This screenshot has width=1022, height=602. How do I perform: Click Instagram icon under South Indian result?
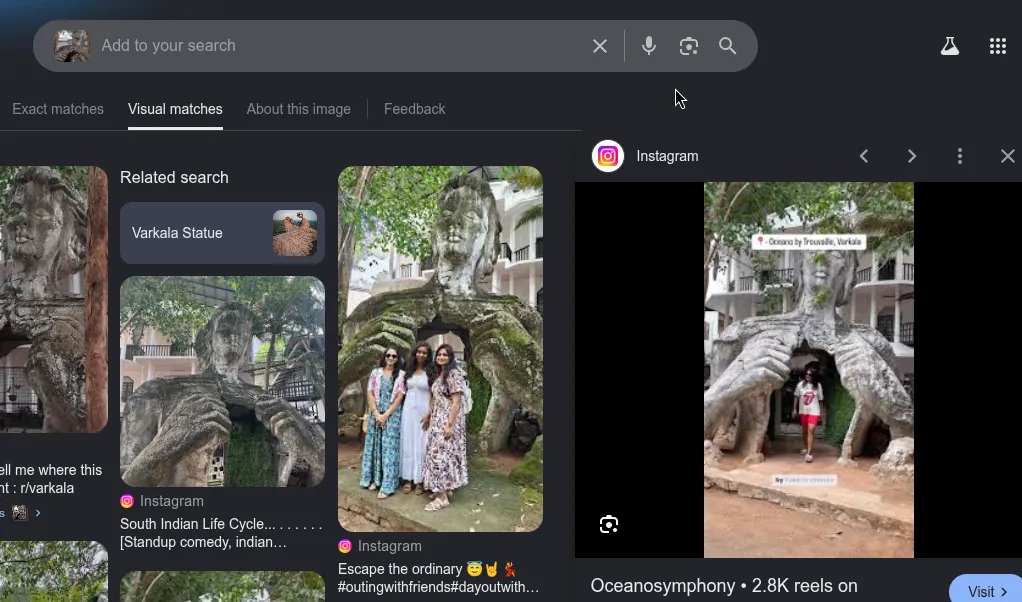(127, 501)
